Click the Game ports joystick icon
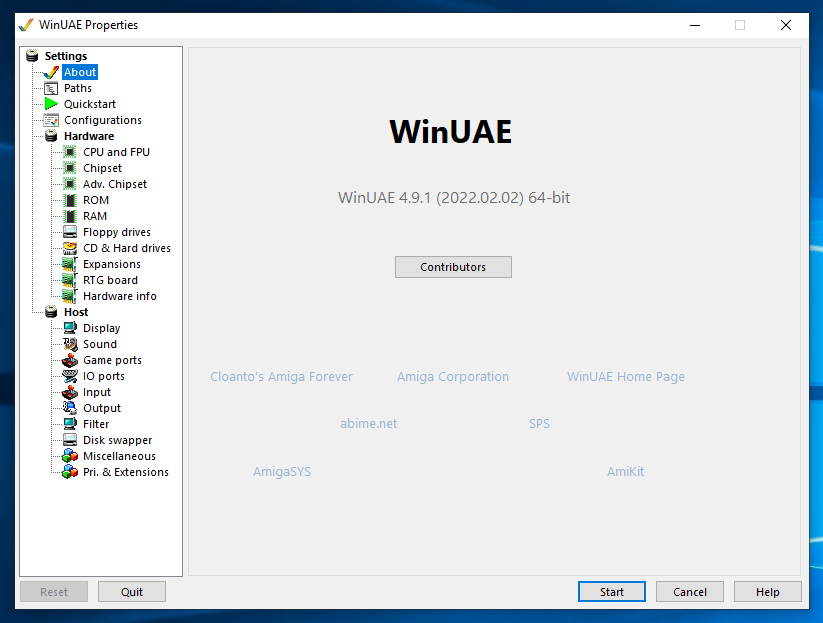Viewport: 823px width, 623px height. pos(70,360)
